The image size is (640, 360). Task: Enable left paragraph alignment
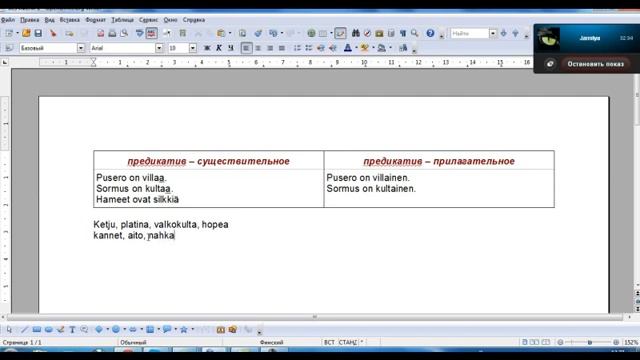click(x=246, y=48)
